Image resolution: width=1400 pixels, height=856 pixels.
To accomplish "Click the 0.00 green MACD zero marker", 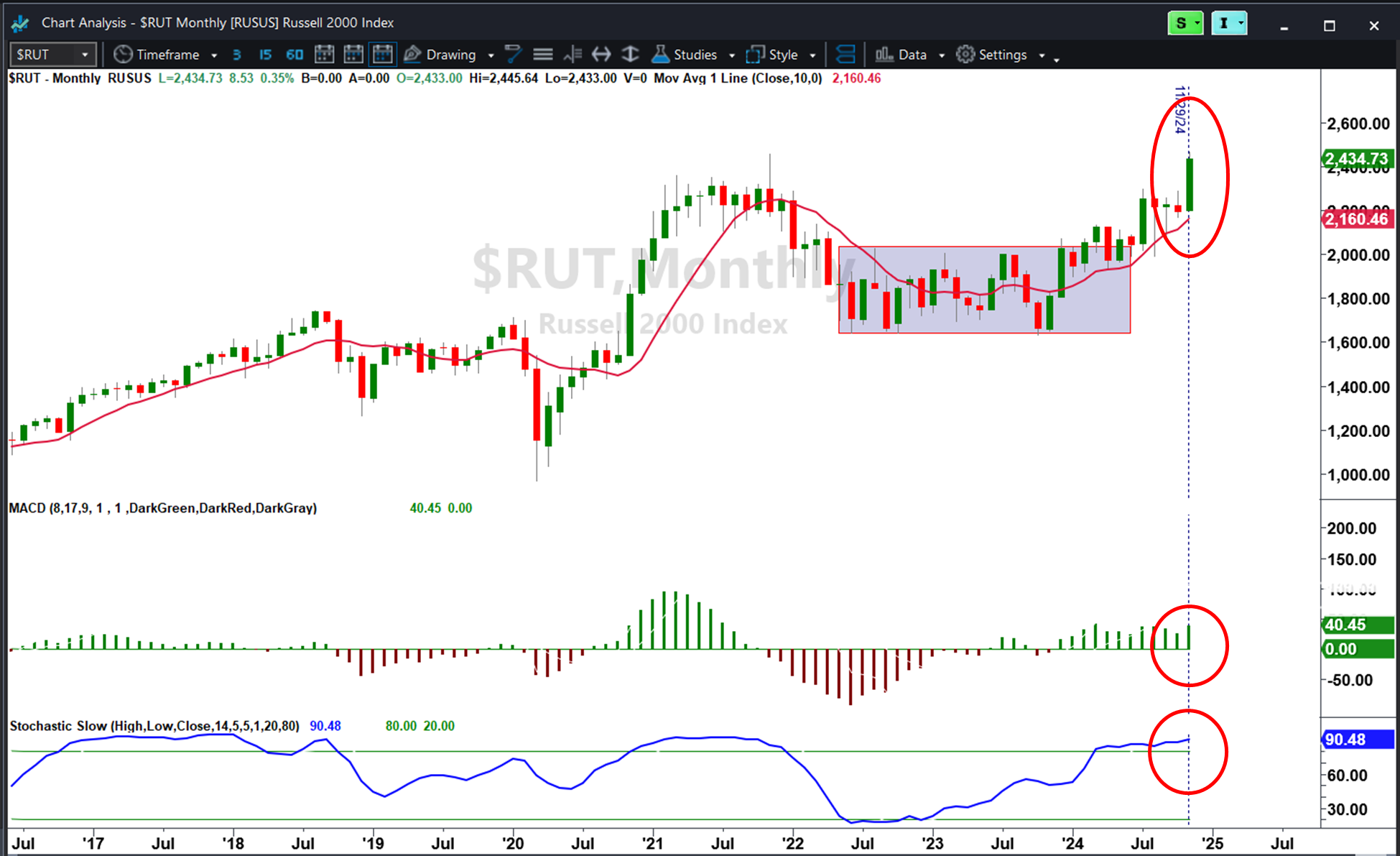I will [x=1357, y=649].
